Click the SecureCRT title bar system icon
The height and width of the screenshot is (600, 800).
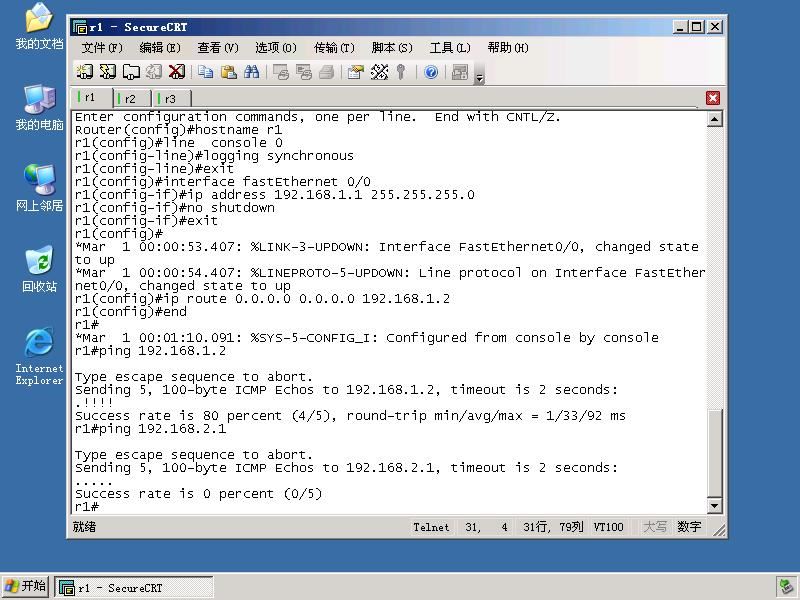tap(80, 27)
